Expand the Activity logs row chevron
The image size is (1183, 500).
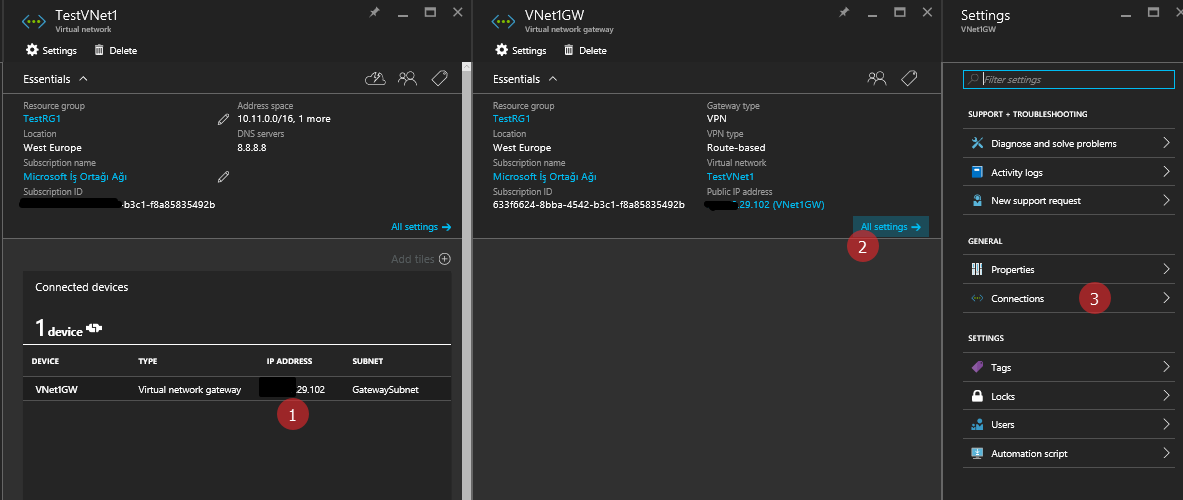click(1166, 172)
